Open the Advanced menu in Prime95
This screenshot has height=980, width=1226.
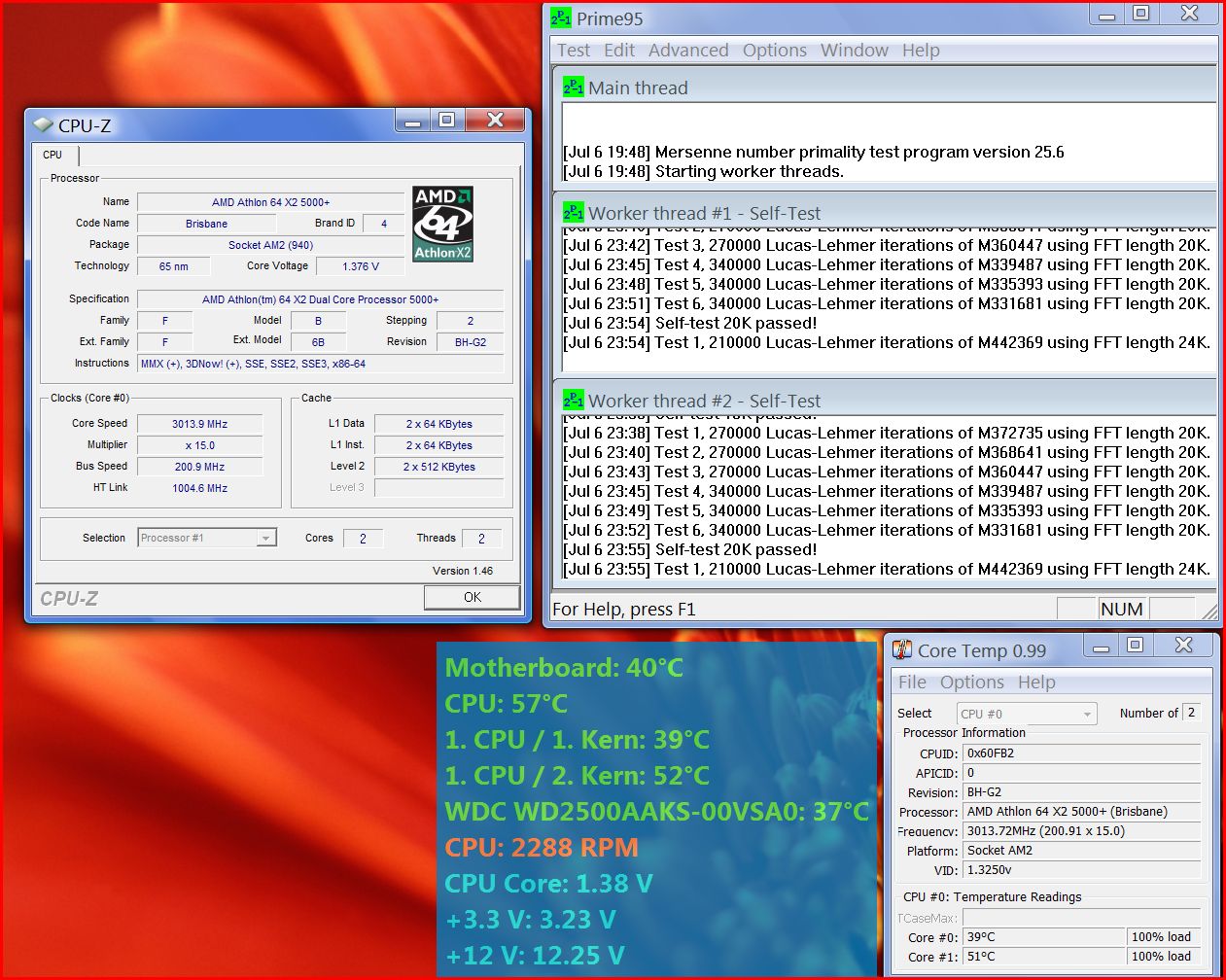tap(688, 51)
